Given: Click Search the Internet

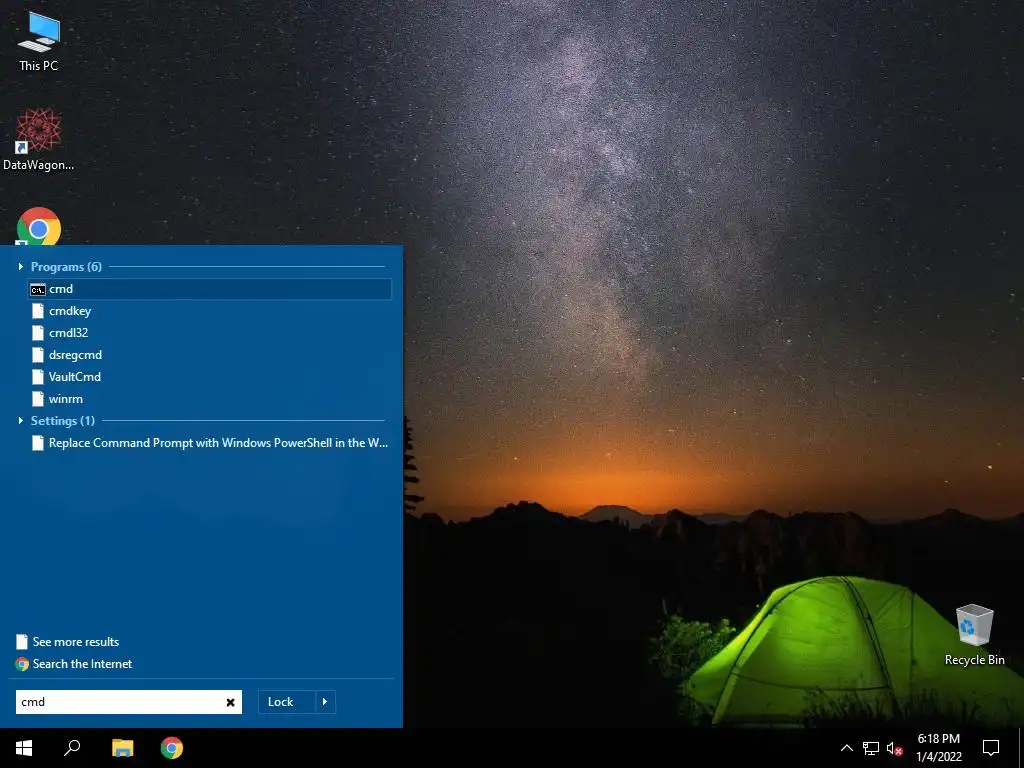Looking at the screenshot, I should 82,664.
